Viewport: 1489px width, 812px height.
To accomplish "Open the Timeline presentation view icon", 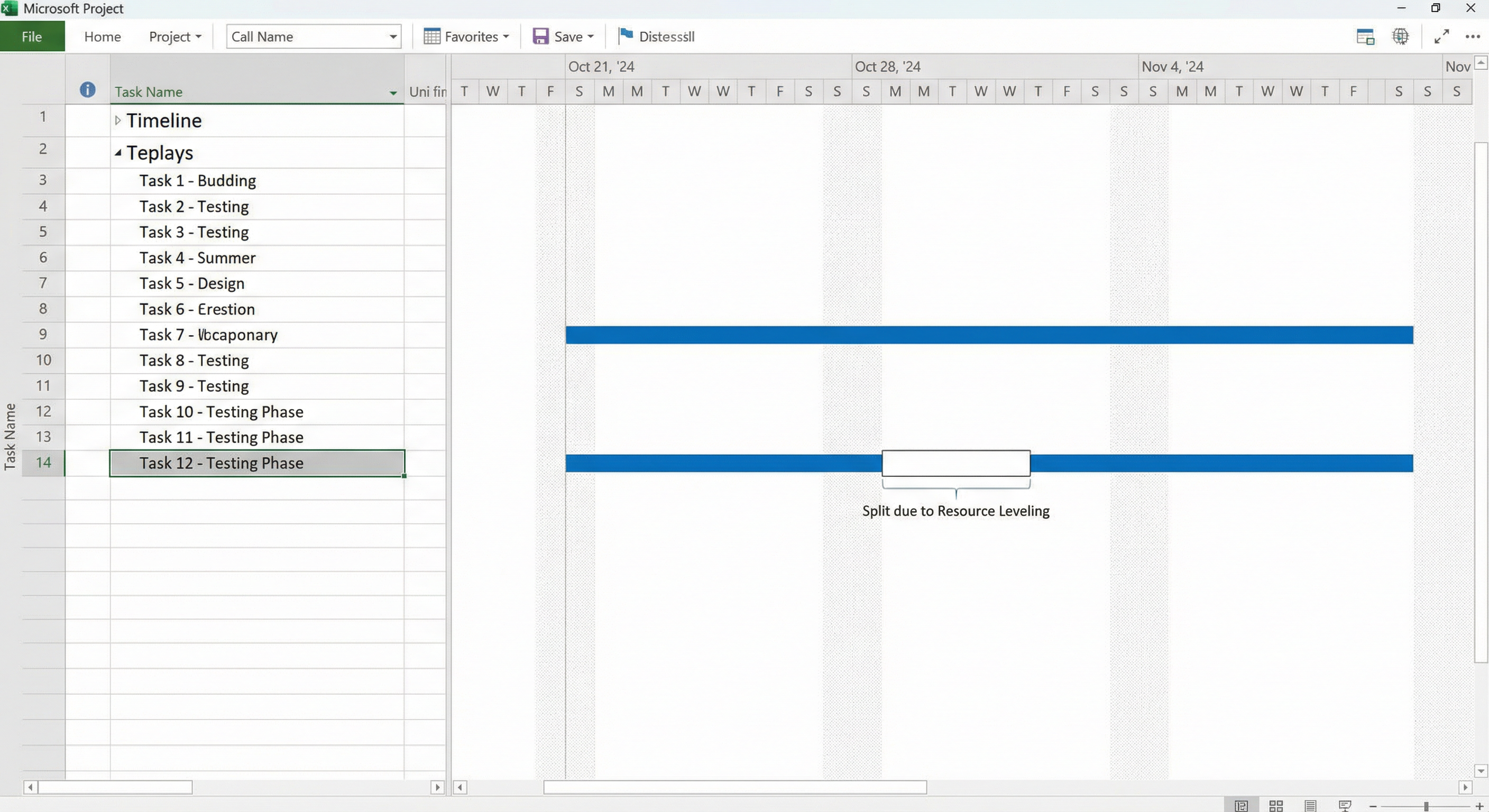I will coord(1345,805).
